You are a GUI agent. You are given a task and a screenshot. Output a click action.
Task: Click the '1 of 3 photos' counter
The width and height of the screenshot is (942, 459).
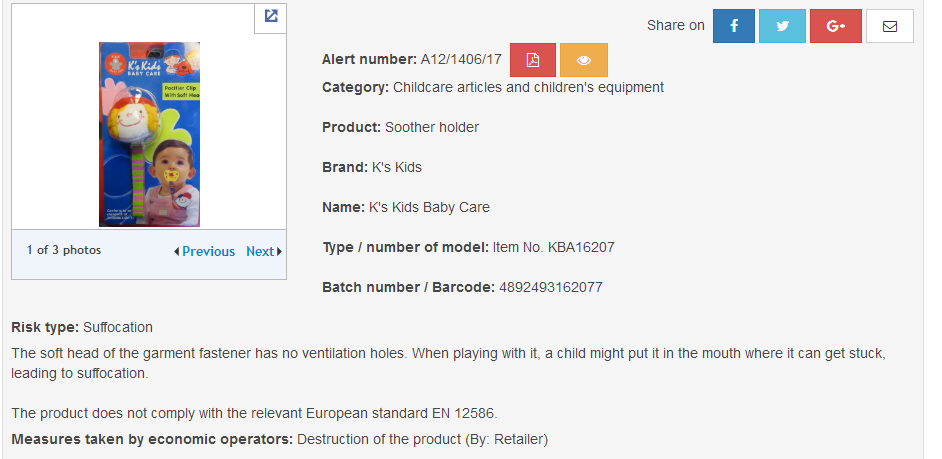64,251
